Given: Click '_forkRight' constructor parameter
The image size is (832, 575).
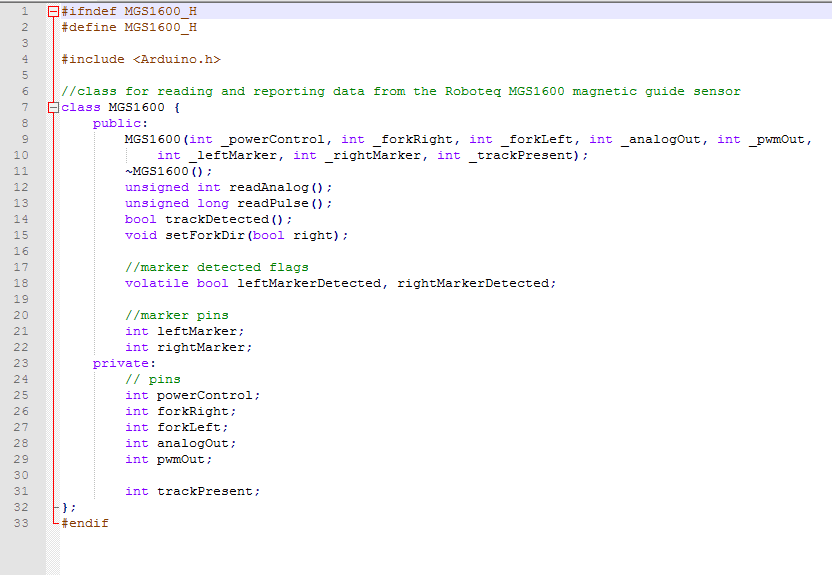Looking at the screenshot, I should (413, 140).
